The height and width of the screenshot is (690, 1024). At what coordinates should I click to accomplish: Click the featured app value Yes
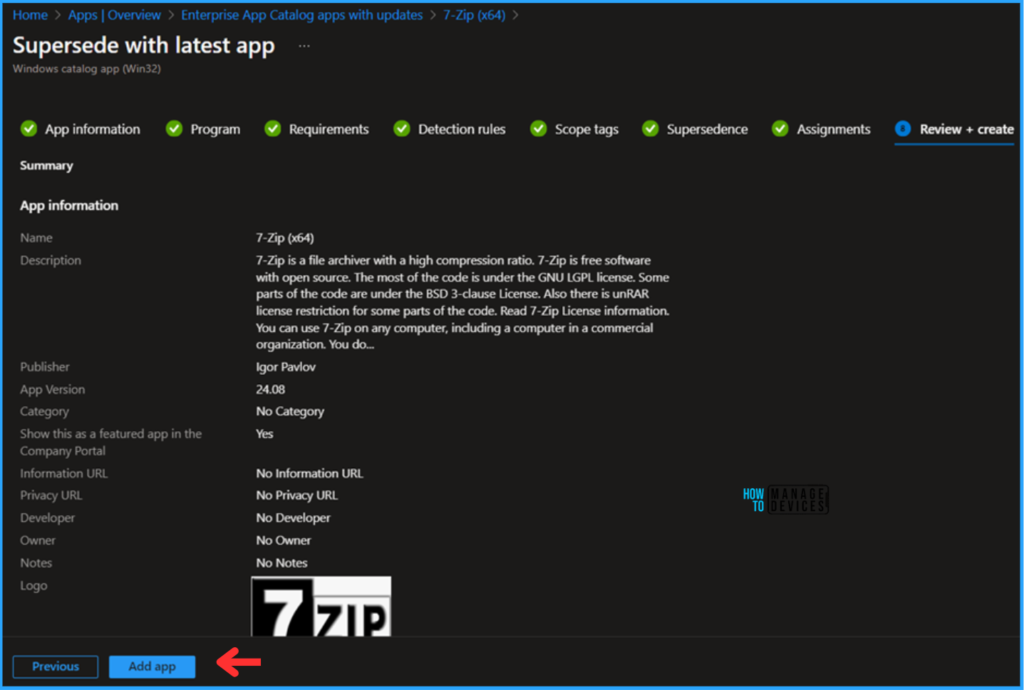pyautogui.click(x=264, y=433)
